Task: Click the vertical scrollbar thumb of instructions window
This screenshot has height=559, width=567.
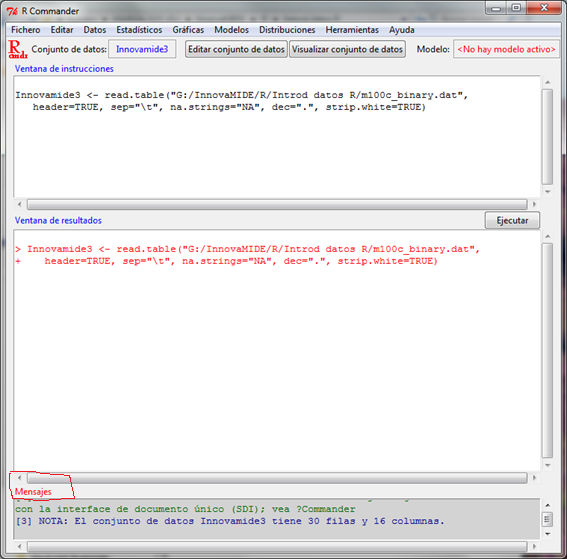Action: tap(547, 137)
